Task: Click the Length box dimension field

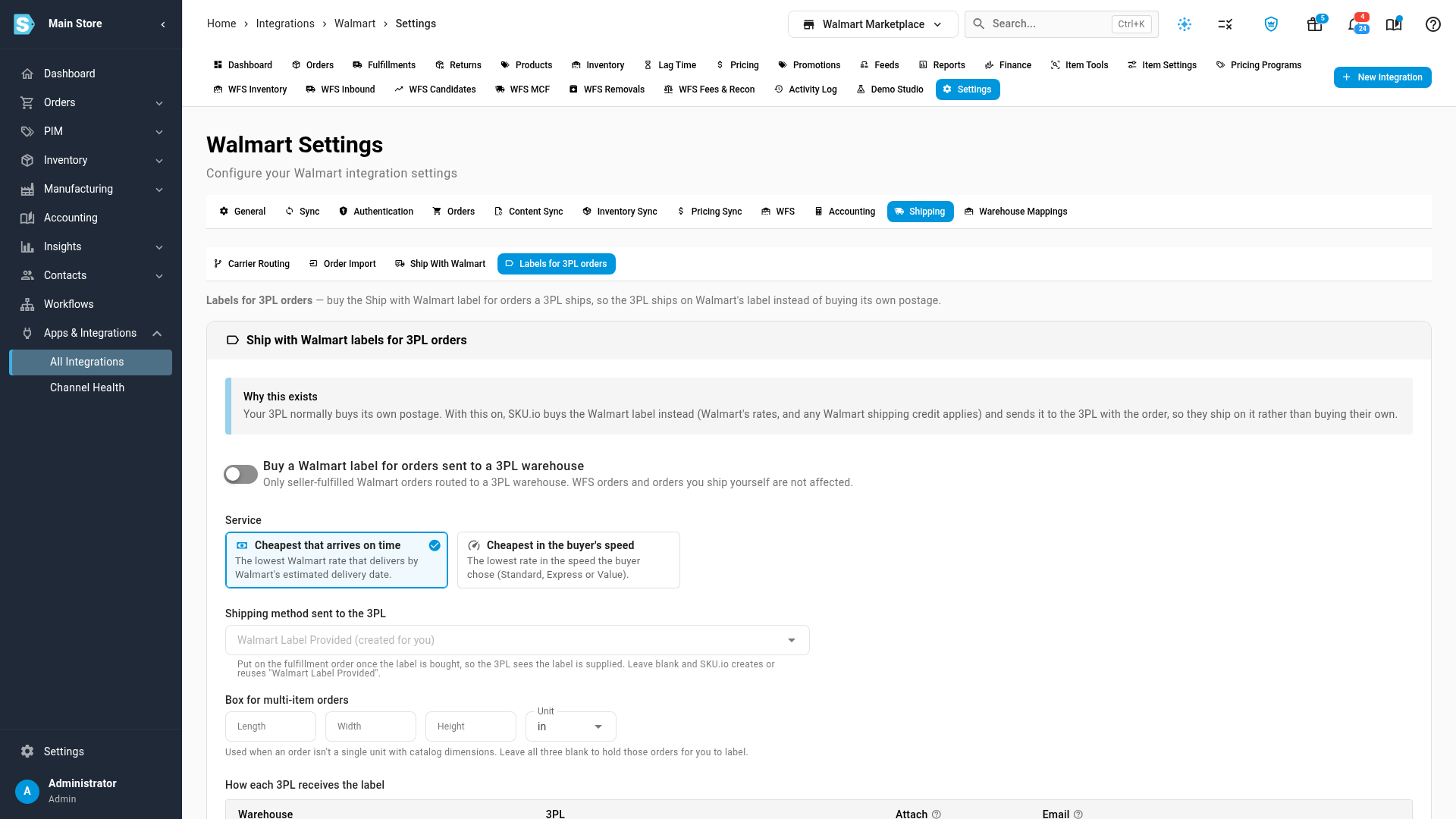Action: tap(271, 726)
